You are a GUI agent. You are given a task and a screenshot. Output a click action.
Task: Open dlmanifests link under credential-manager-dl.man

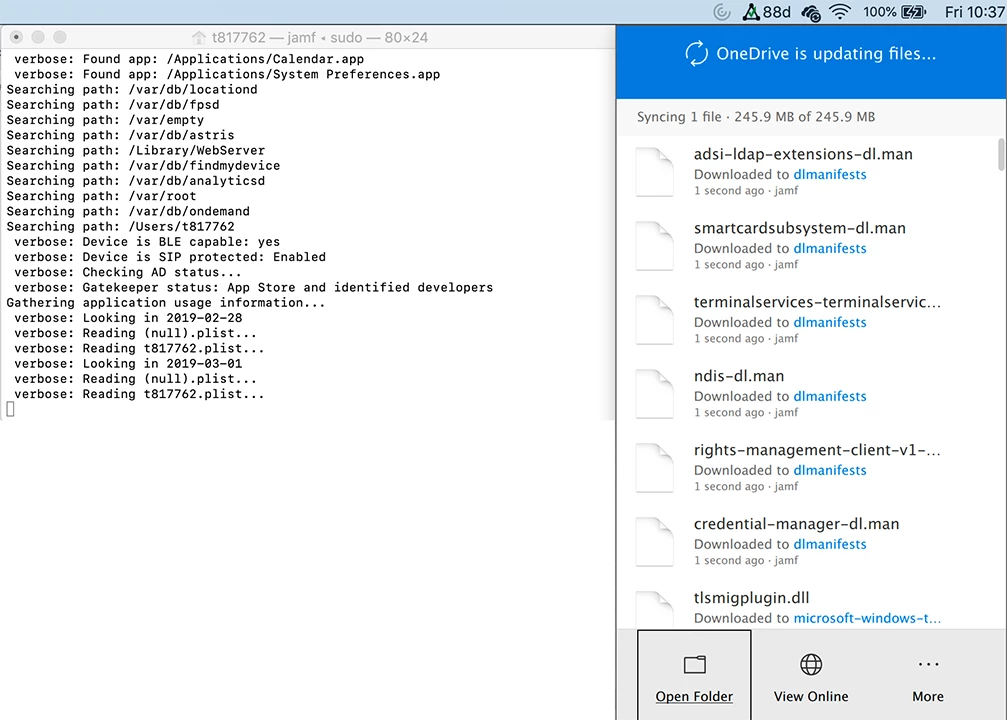pyautogui.click(x=830, y=543)
